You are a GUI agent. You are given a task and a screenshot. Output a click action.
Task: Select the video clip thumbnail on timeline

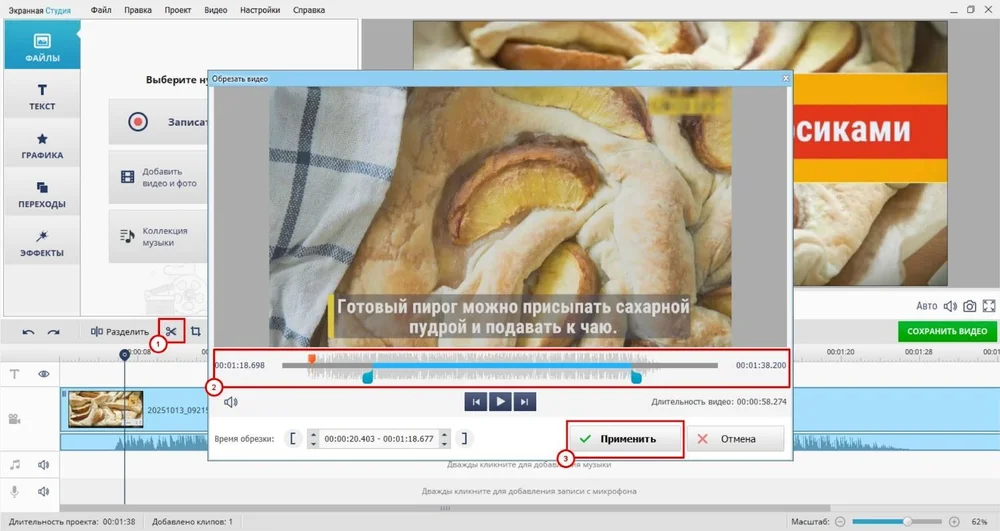(106, 409)
